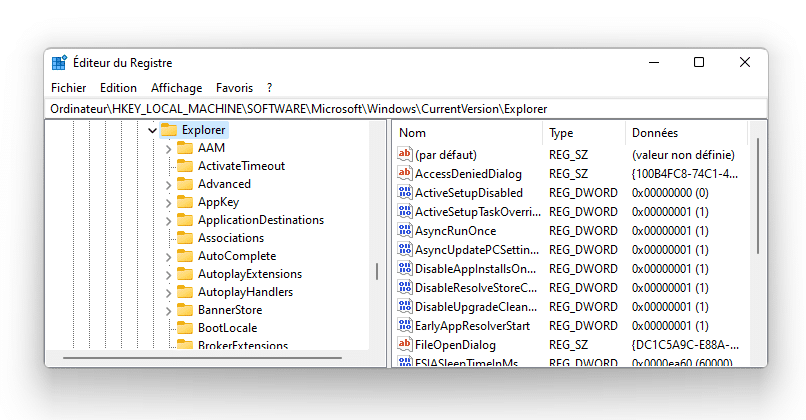Click the BootLocale folder icon
This screenshot has width=806, height=420.
(185, 328)
